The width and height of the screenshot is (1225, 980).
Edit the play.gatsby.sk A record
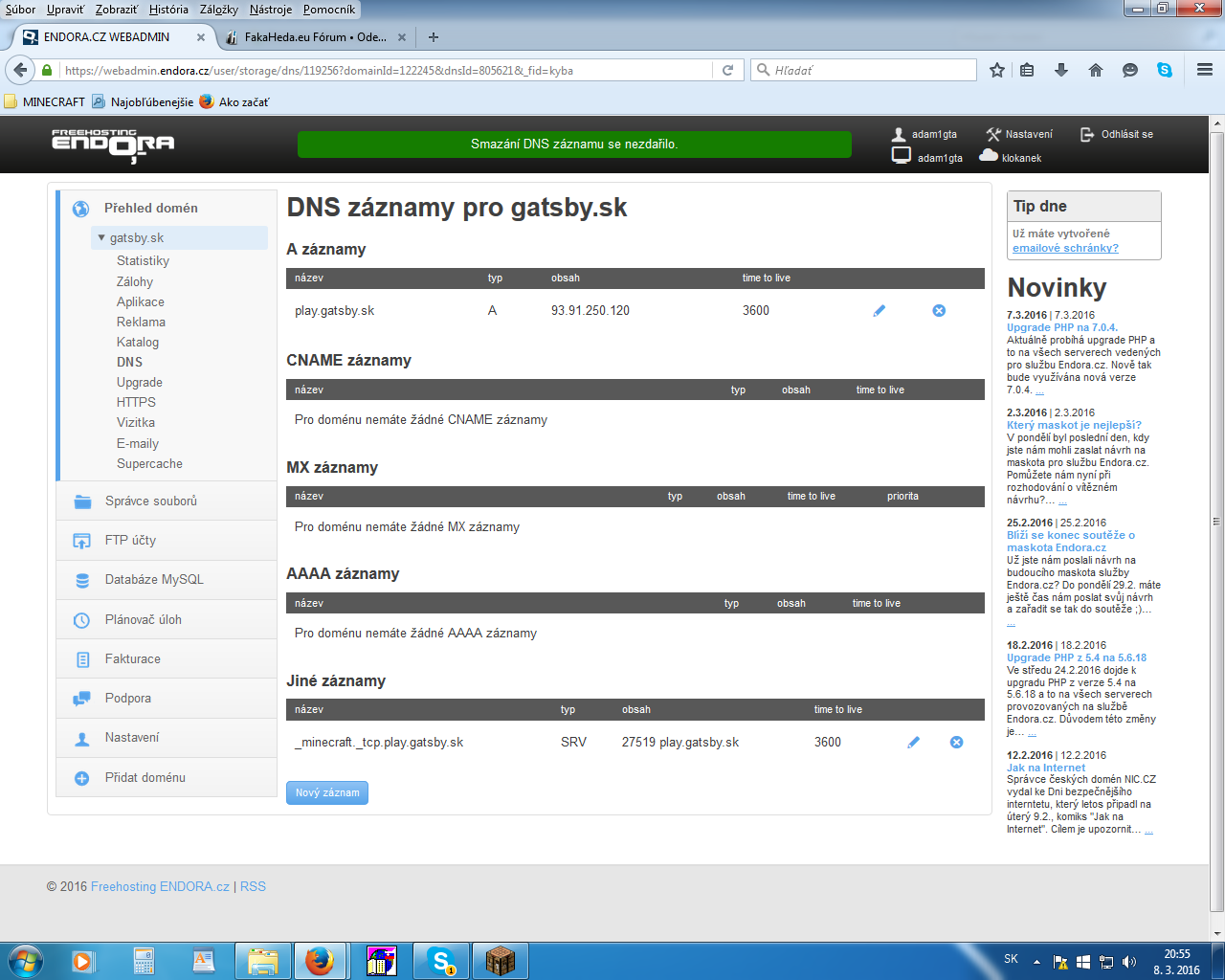[x=880, y=311]
